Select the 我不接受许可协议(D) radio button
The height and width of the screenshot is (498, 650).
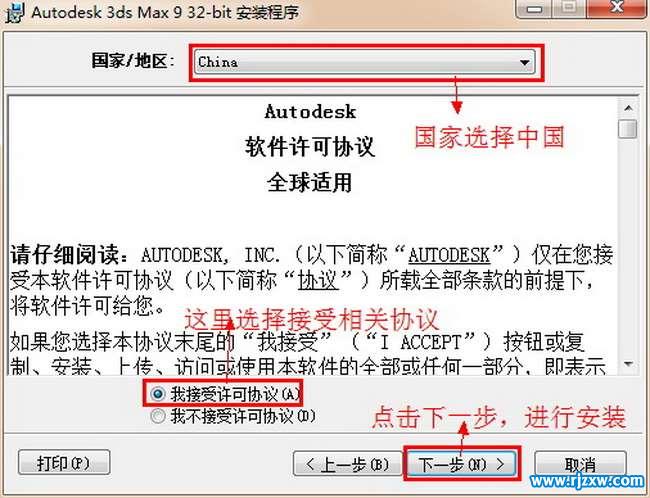[158, 415]
